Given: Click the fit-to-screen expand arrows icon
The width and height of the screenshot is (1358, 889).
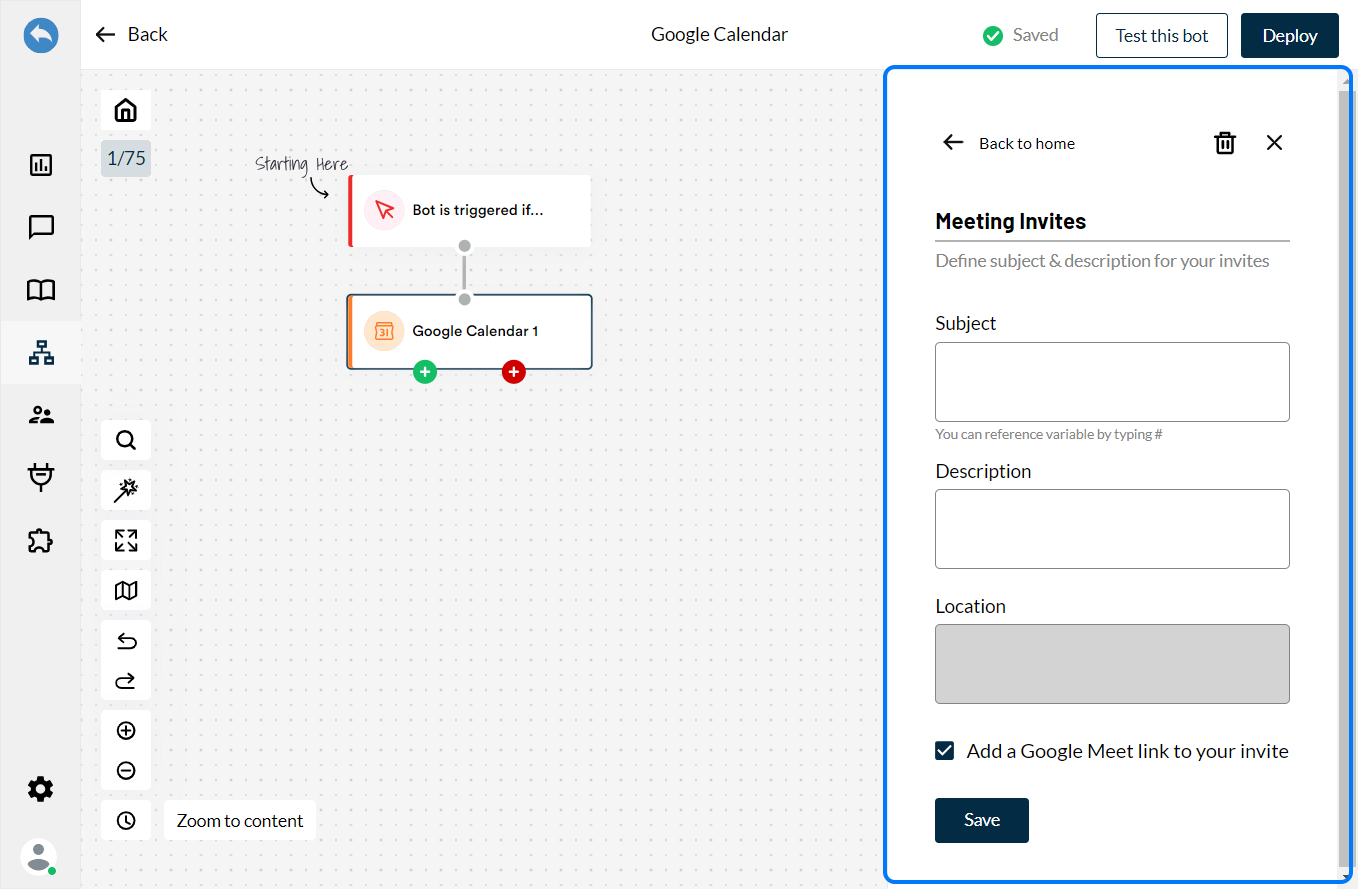Looking at the screenshot, I should 126,540.
